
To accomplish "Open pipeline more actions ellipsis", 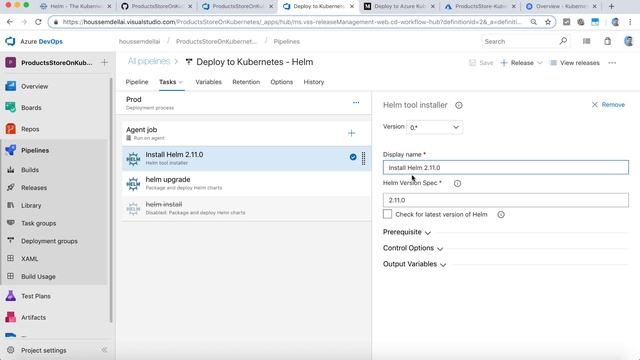I will tap(612, 63).
